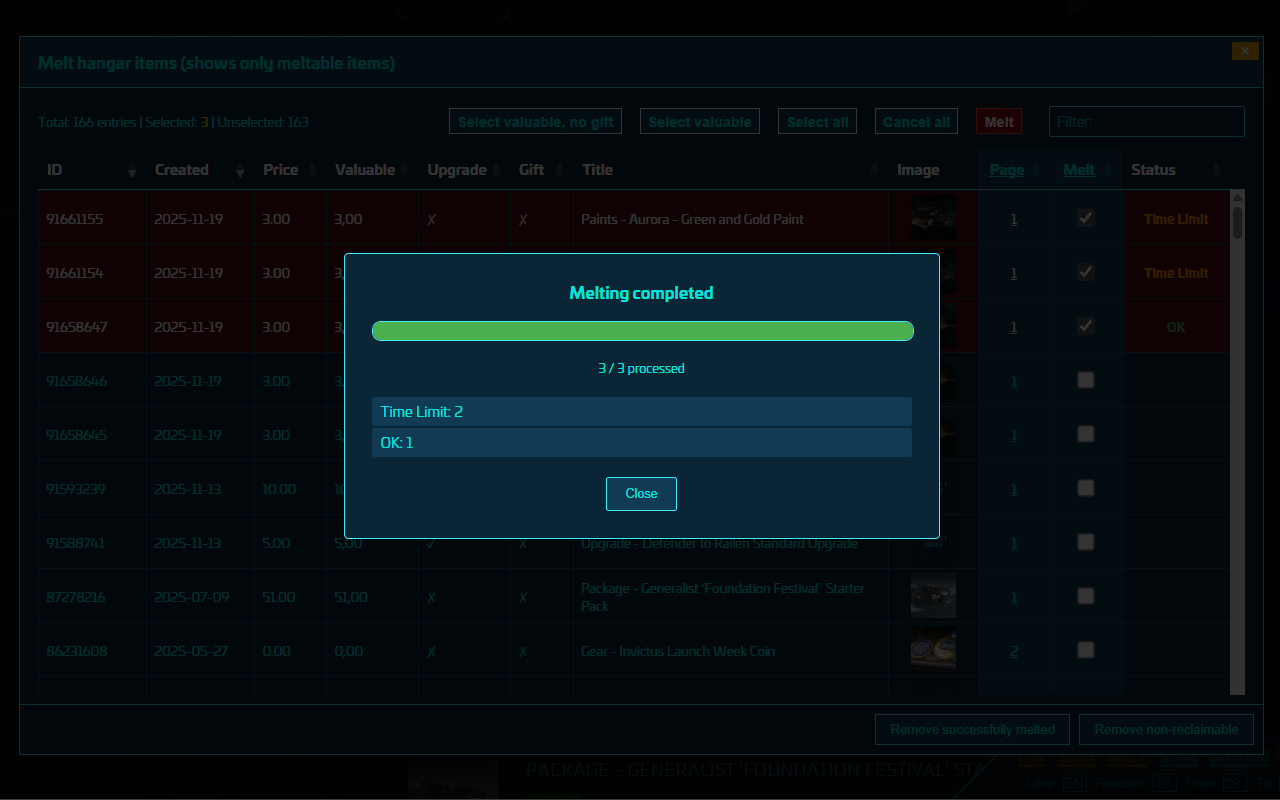
Task: Click the OK status for item 91658647
Action: pyautogui.click(x=1176, y=327)
